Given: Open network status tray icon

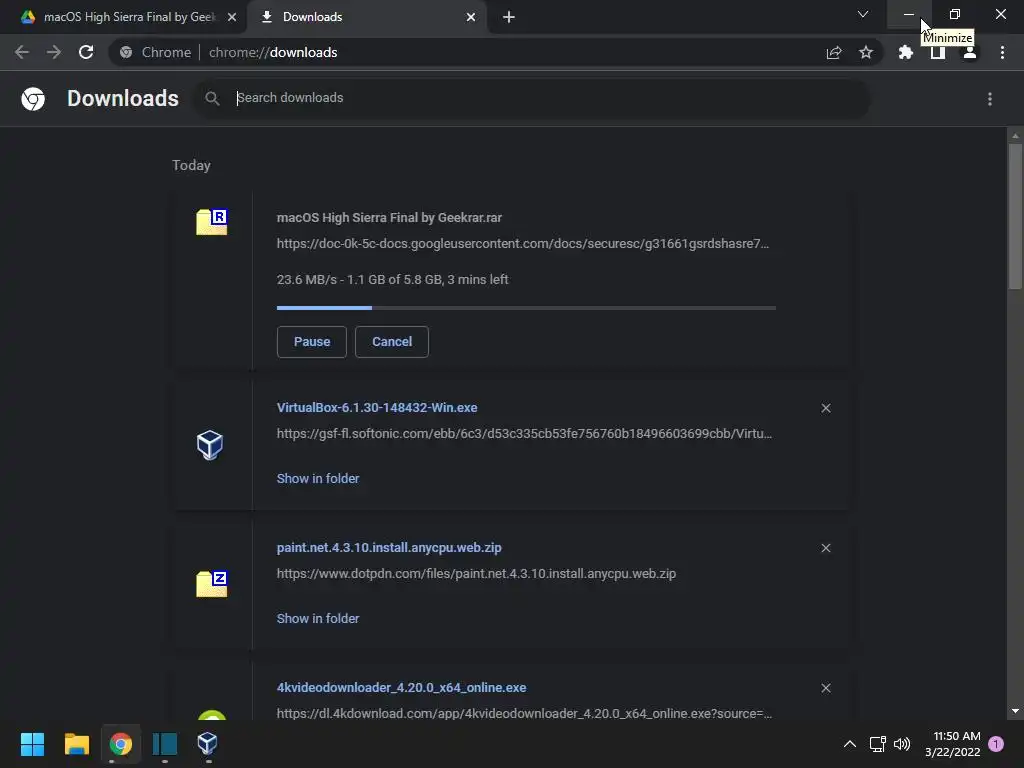Looking at the screenshot, I should pyautogui.click(x=877, y=744).
